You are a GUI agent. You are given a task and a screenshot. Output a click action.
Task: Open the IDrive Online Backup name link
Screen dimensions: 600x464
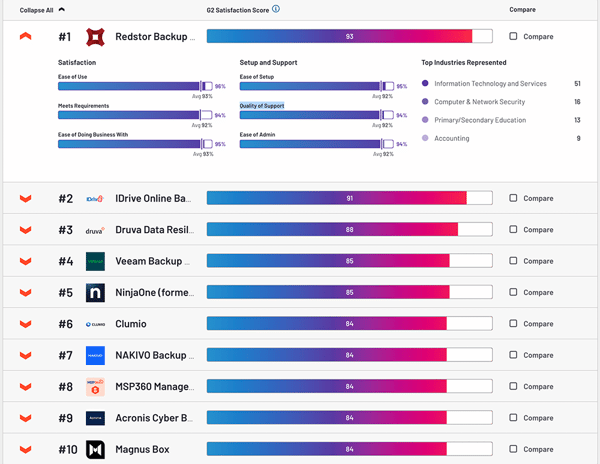click(x=153, y=199)
